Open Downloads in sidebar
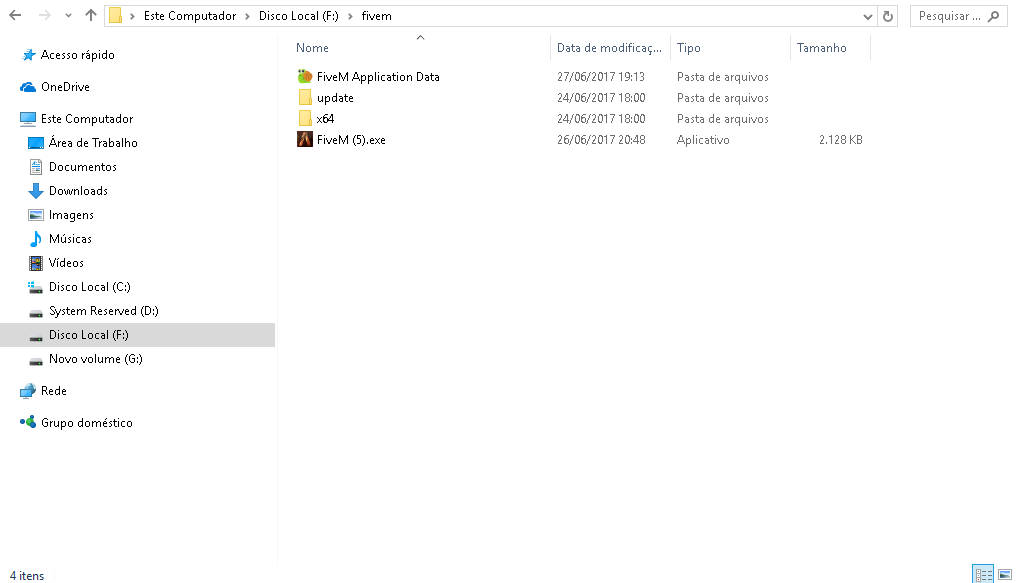 pos(78,191)
